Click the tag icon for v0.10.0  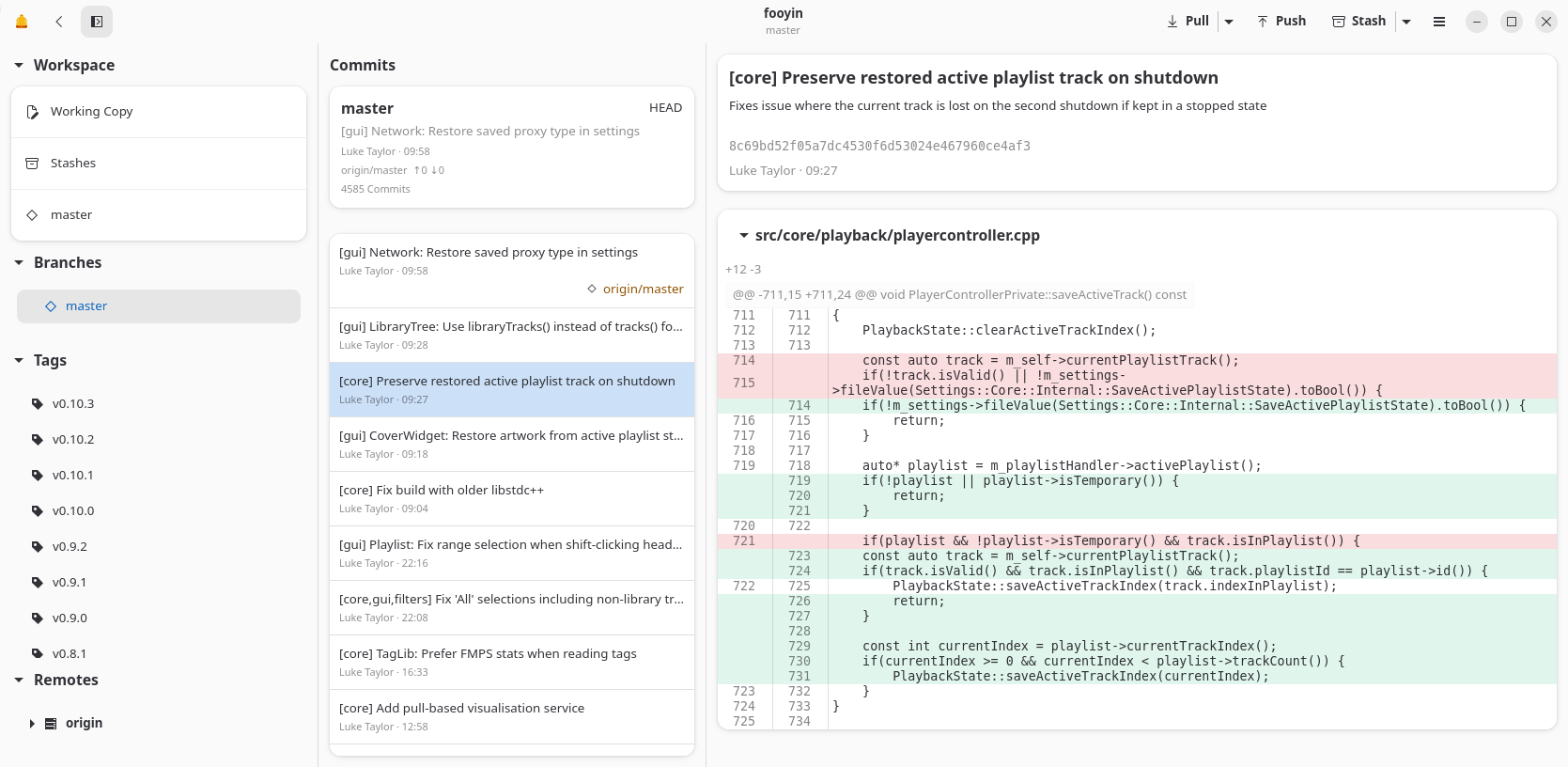click(x=38, y=511)
